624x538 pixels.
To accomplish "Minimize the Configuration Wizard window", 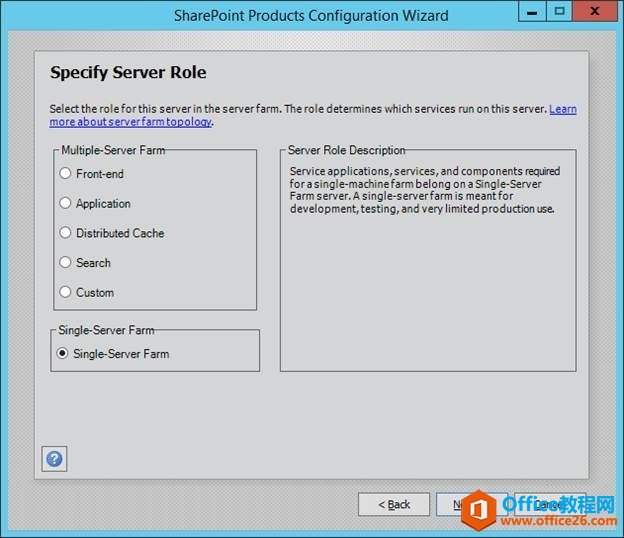I will (532, 11).
